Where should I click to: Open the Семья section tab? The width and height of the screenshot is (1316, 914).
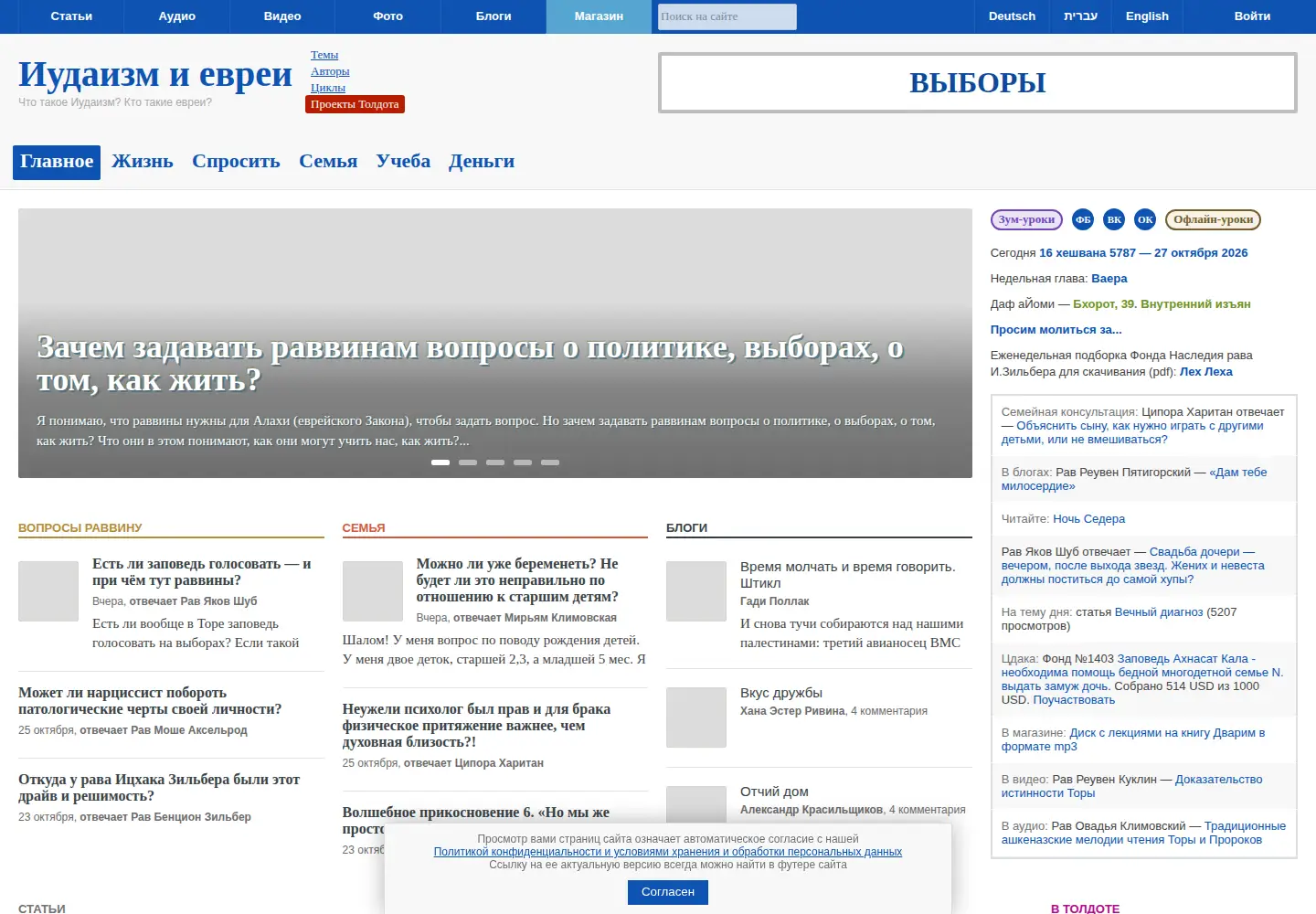tap(328, 162)
